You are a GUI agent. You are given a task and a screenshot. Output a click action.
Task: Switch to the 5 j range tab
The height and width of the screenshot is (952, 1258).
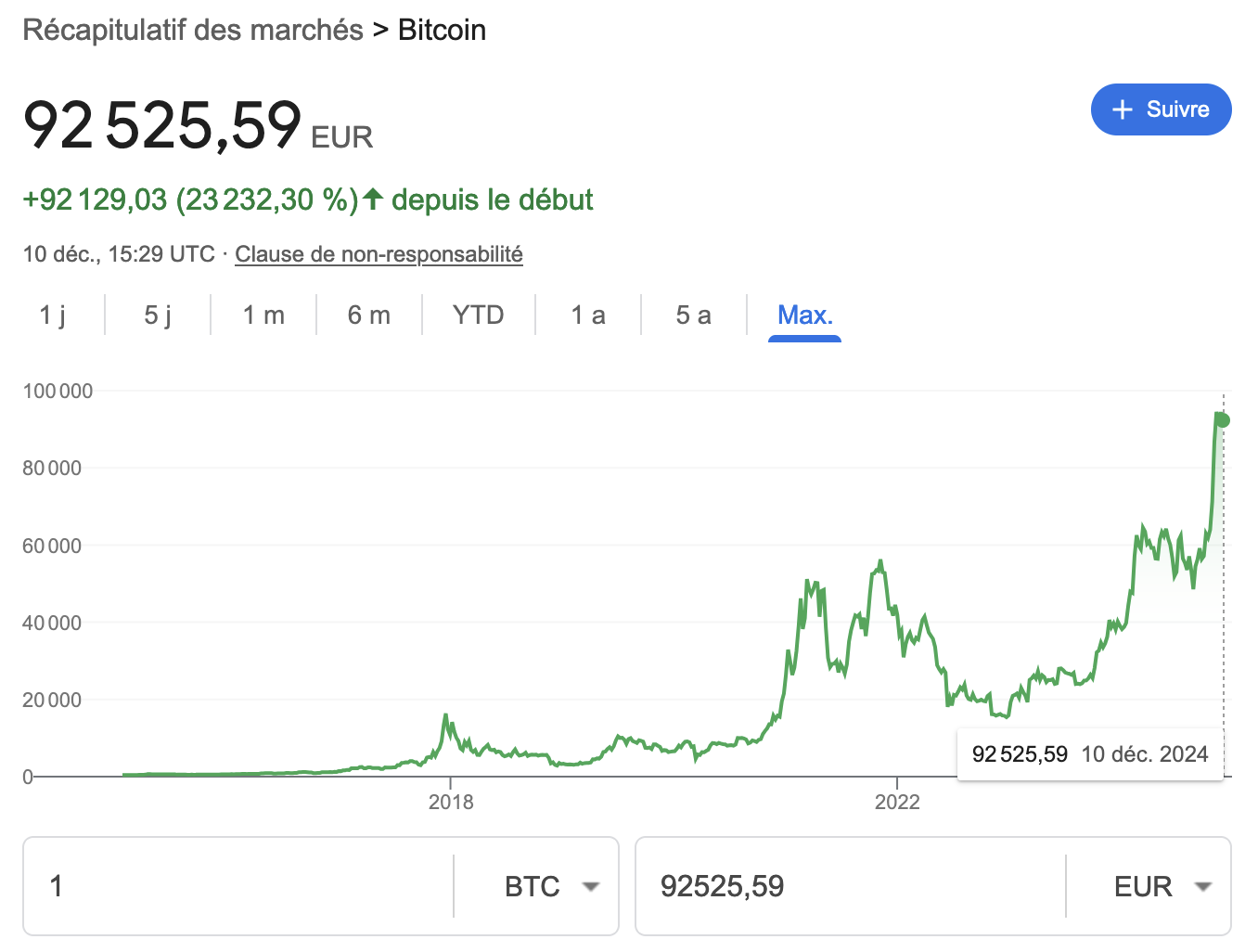[158, 315]
